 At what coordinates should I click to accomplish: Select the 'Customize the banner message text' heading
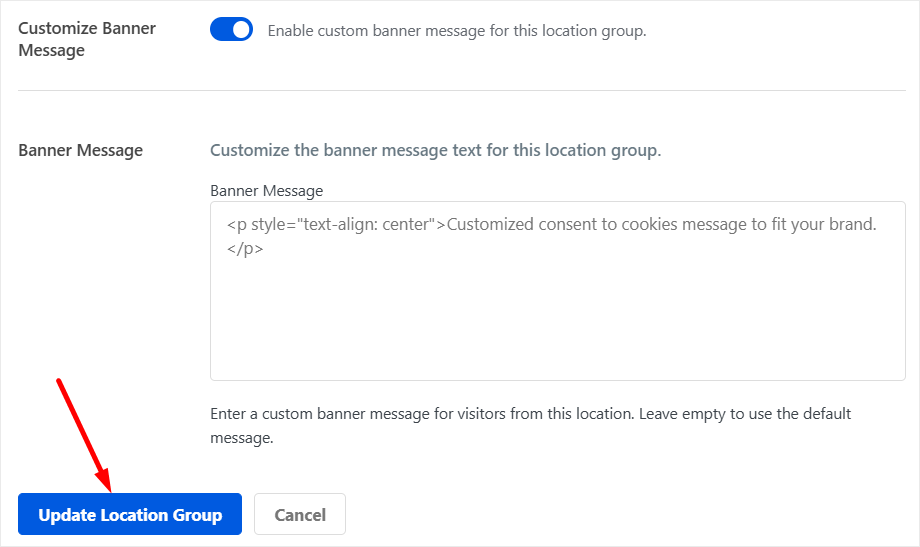point(435,150)
